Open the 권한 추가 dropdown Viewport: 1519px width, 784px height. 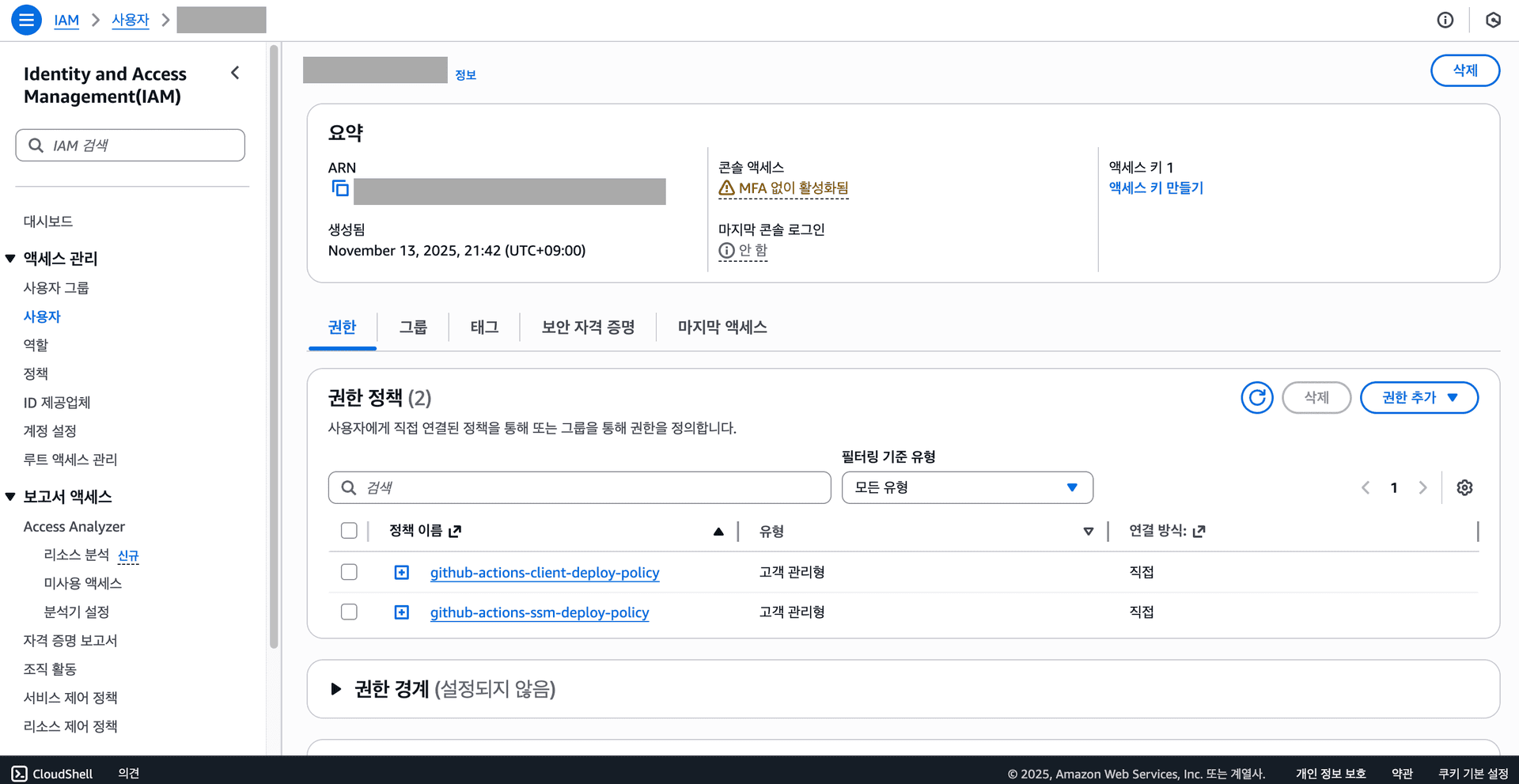coord(1419,397)
